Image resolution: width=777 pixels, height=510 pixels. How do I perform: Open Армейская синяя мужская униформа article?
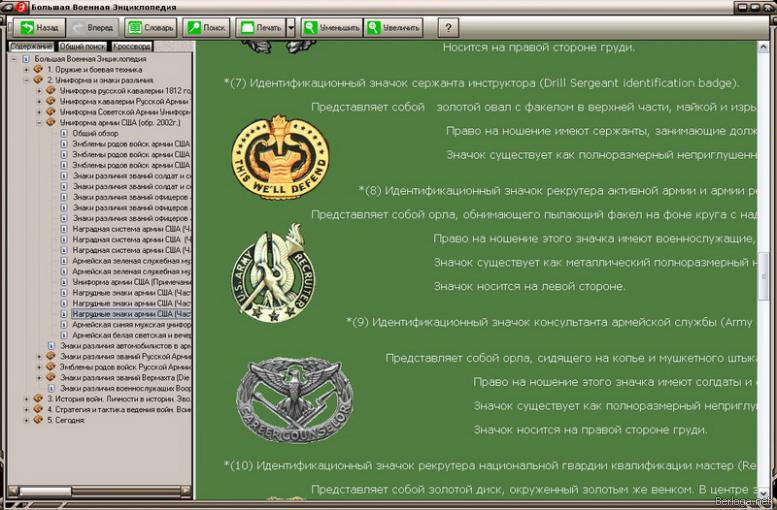pos(131,325)
